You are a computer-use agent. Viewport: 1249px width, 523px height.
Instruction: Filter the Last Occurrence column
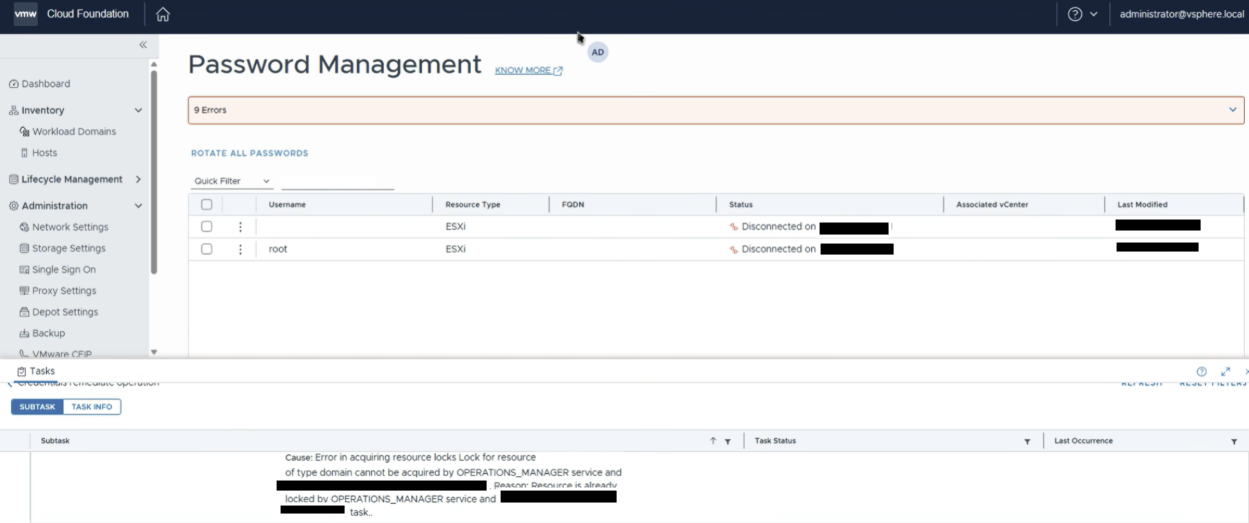coord(1234,441)
